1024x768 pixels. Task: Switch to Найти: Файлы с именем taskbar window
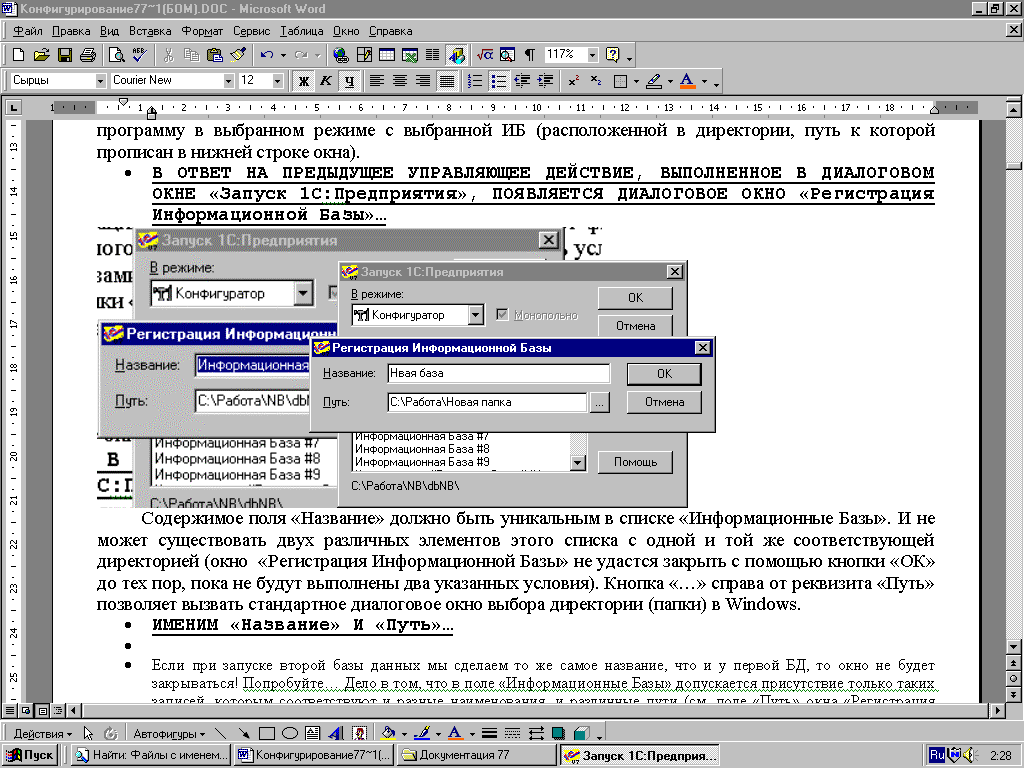tap(151, 755)
